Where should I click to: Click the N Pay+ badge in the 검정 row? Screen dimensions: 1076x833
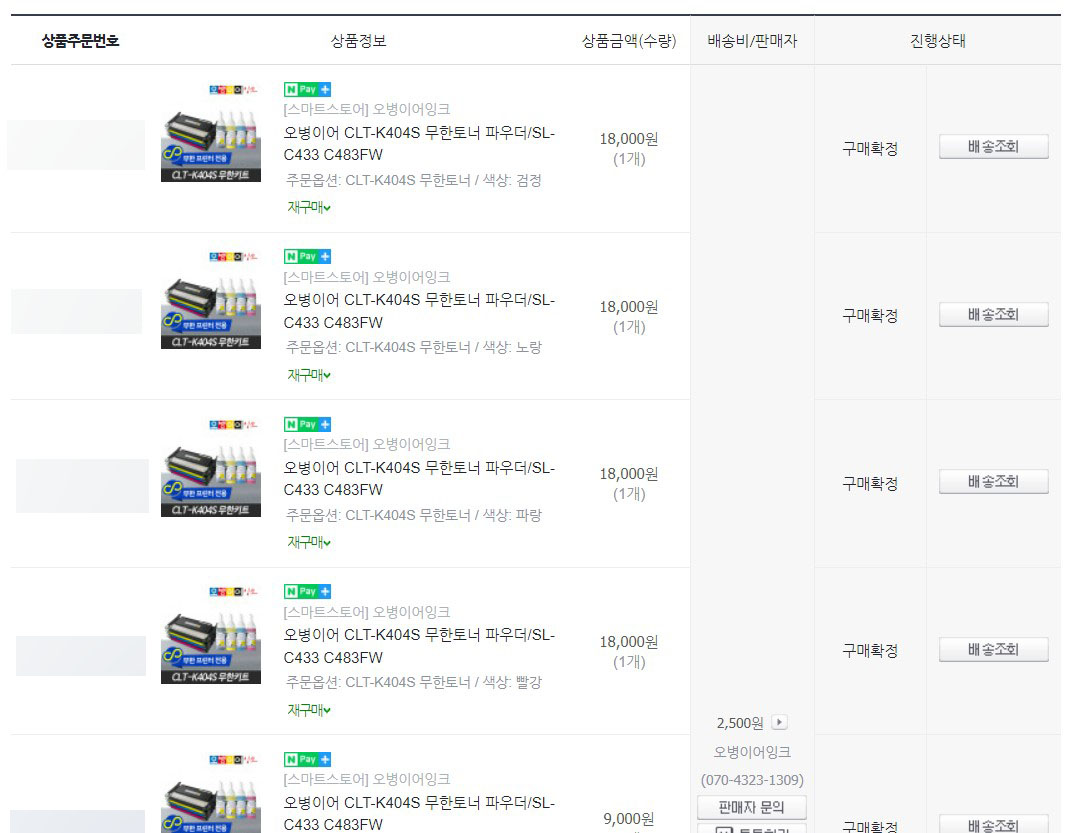click(x=307, y=89)
